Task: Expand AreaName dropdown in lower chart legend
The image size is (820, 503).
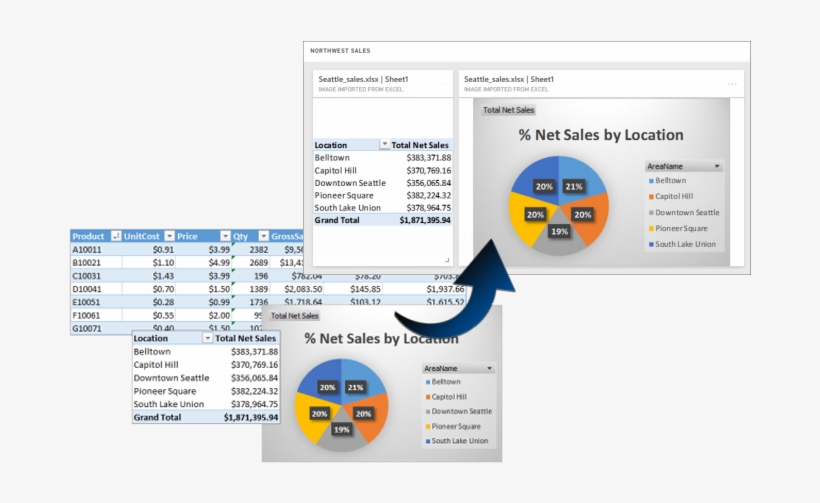Action: [x=489, y=368]
